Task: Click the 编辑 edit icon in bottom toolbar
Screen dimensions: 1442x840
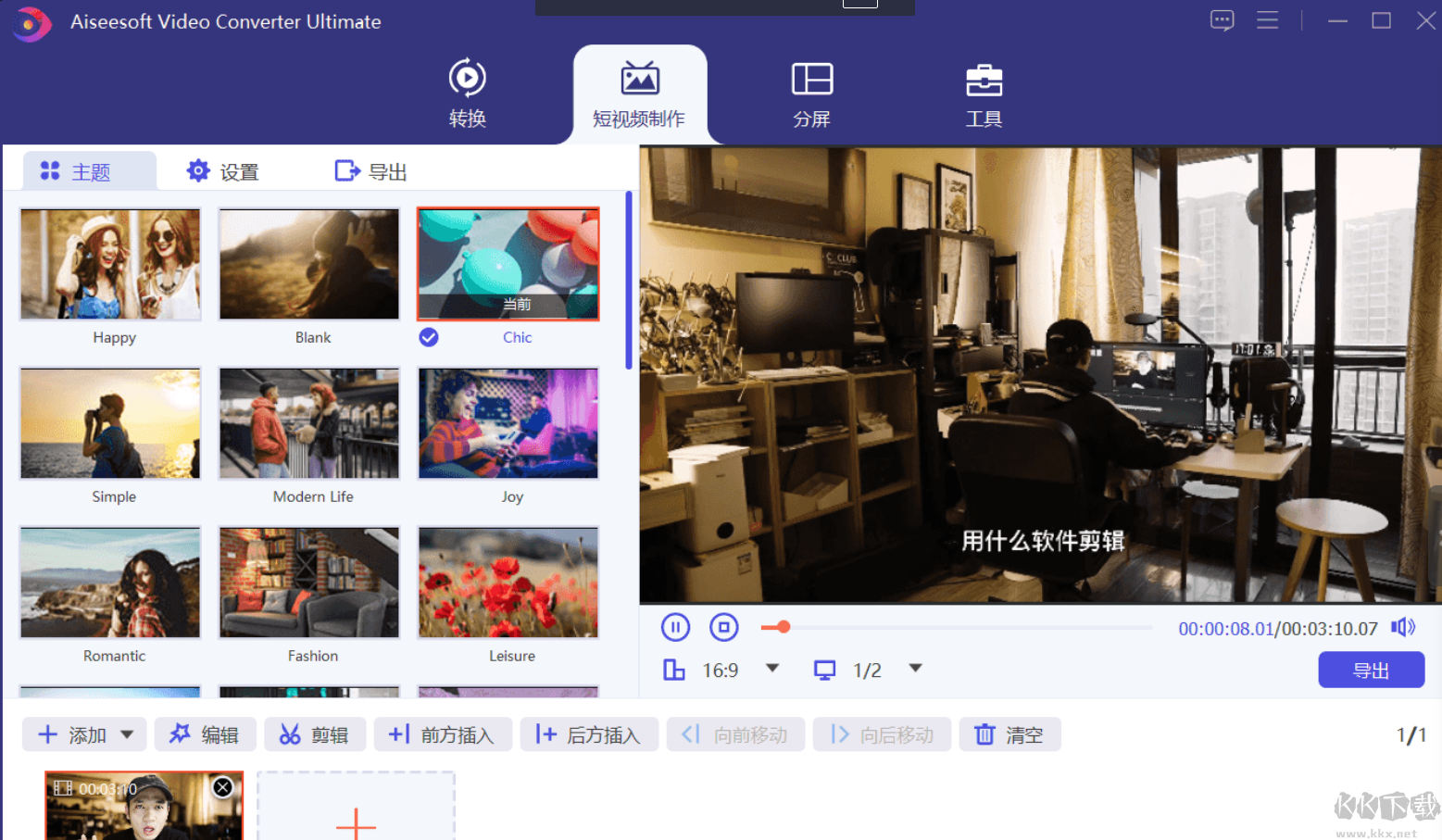Action: click(180, 734)
